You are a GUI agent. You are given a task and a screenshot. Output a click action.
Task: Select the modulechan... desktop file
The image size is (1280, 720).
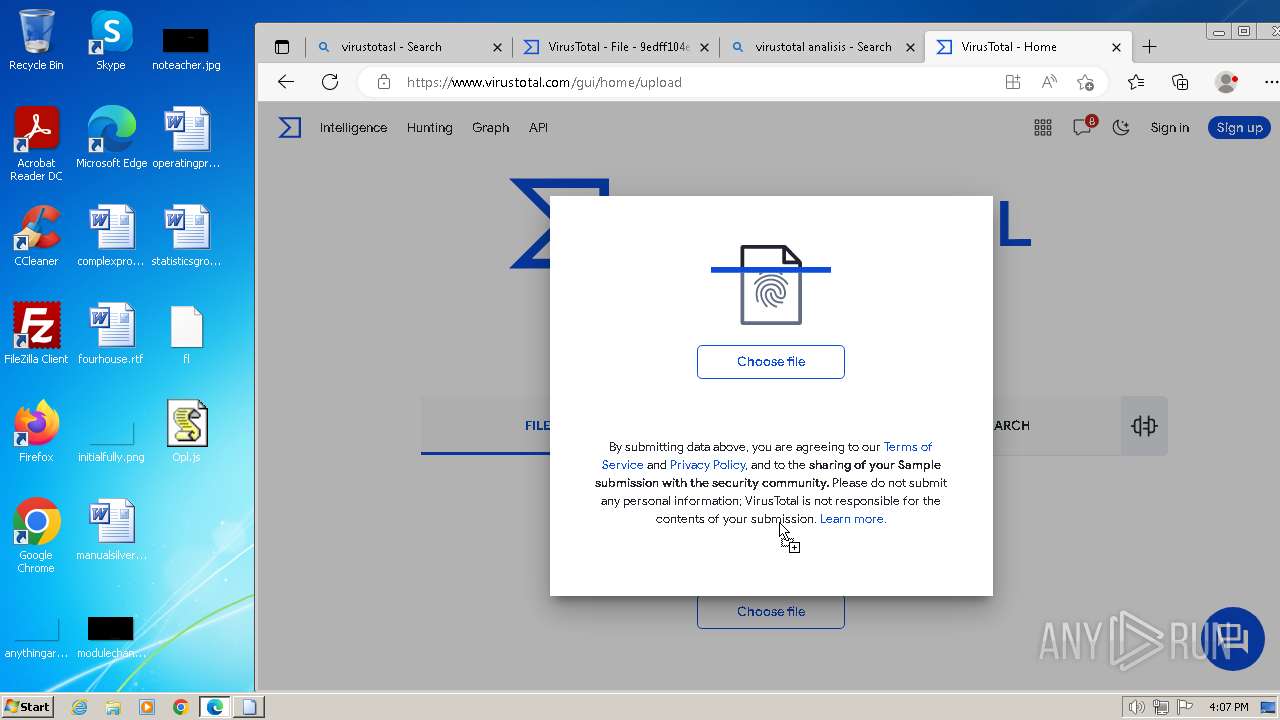[111, 638]
